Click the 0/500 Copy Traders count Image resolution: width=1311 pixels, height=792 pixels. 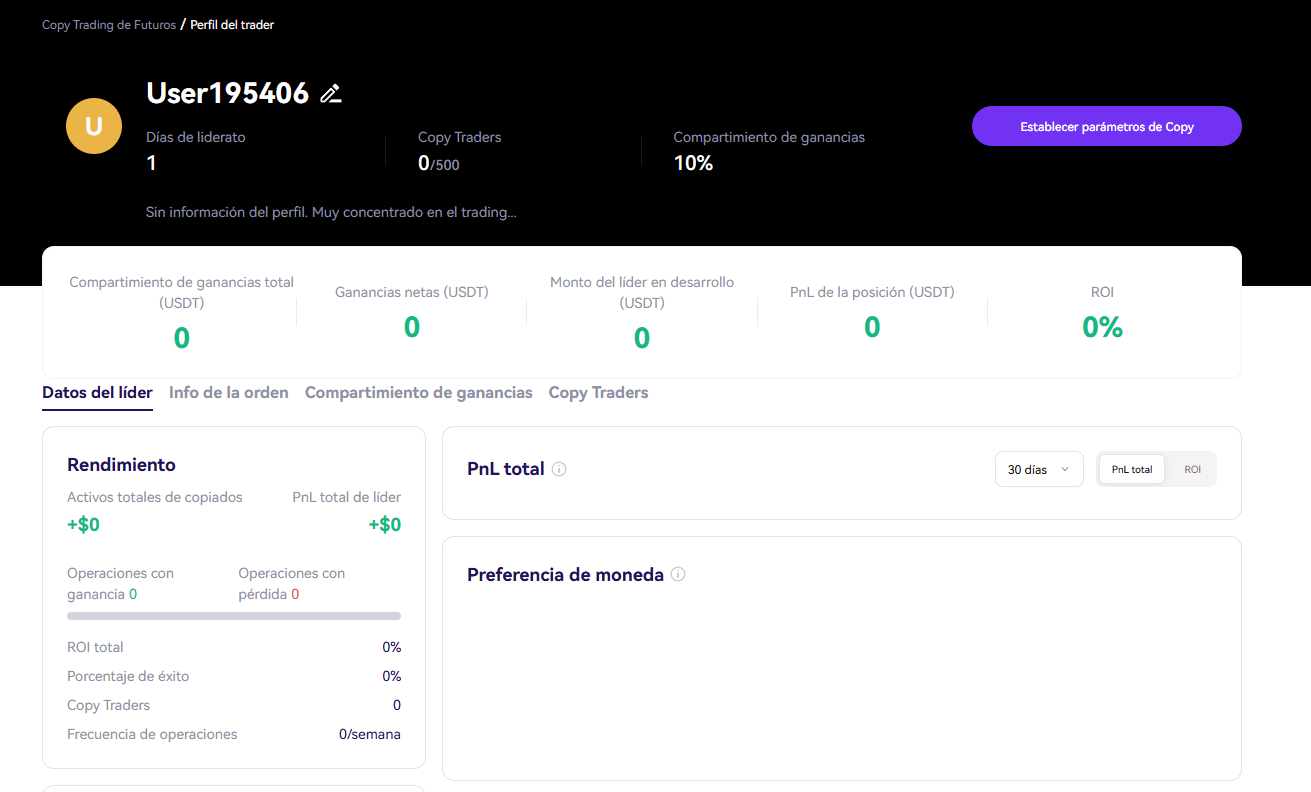[x=439, y=164]
